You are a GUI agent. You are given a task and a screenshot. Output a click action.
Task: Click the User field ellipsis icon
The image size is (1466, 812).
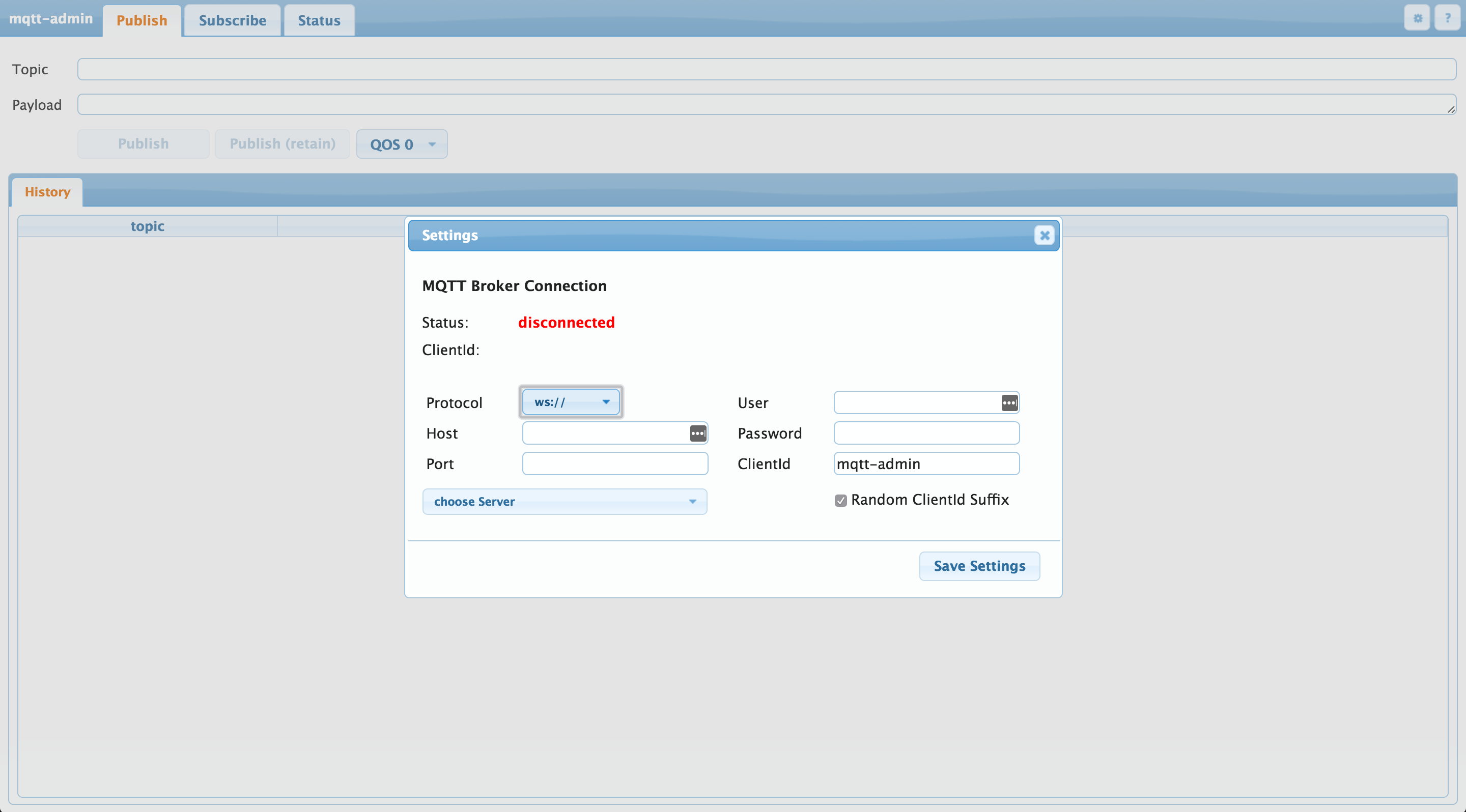point(1009,403)
